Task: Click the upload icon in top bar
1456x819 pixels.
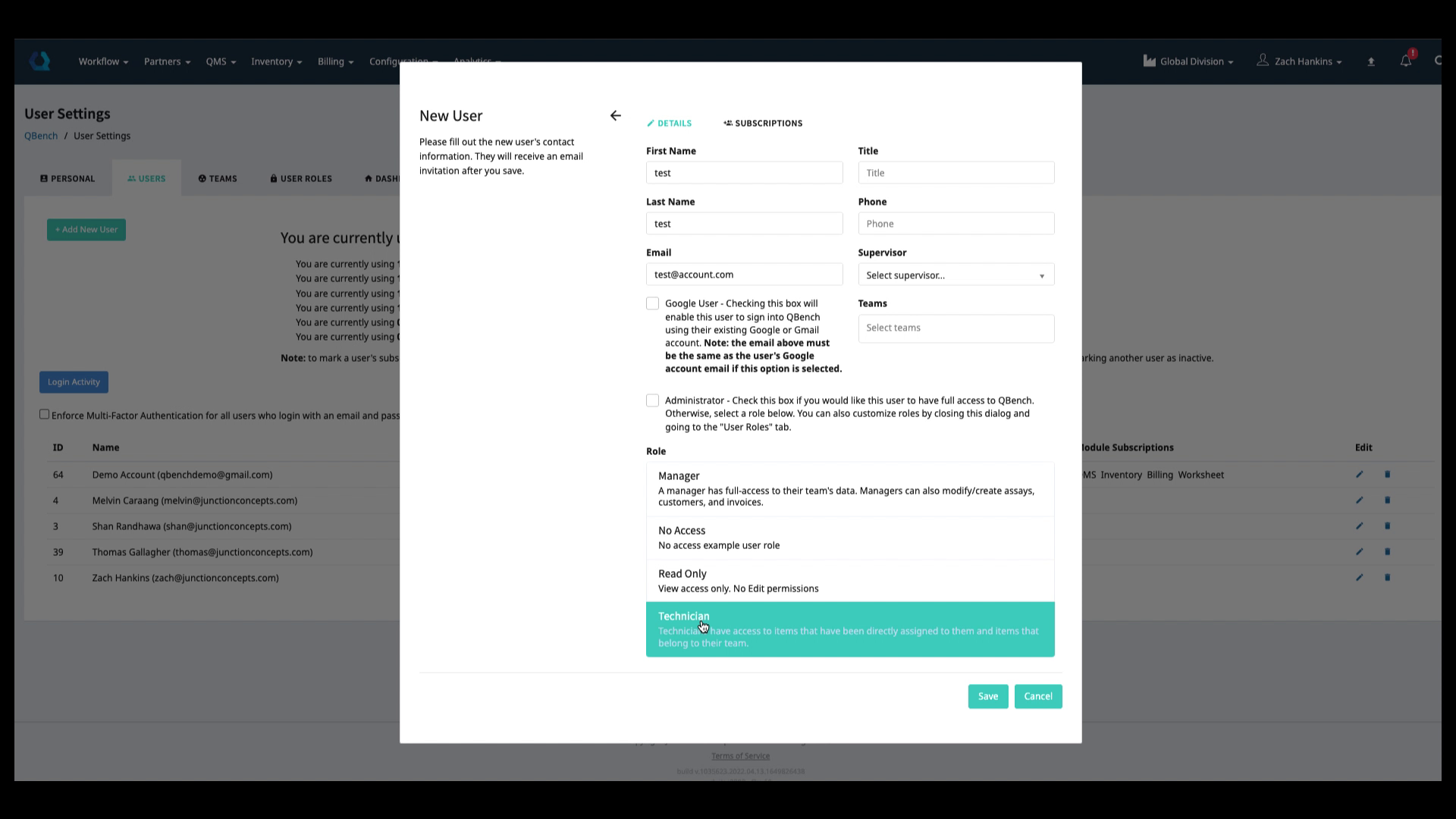Action: (x=1370, y=61)
